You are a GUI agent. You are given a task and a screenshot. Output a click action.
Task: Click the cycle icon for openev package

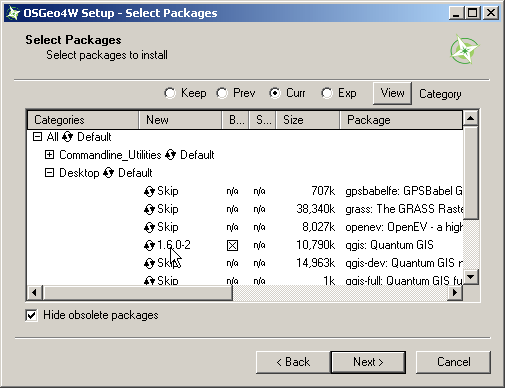(x=149, y=228)
